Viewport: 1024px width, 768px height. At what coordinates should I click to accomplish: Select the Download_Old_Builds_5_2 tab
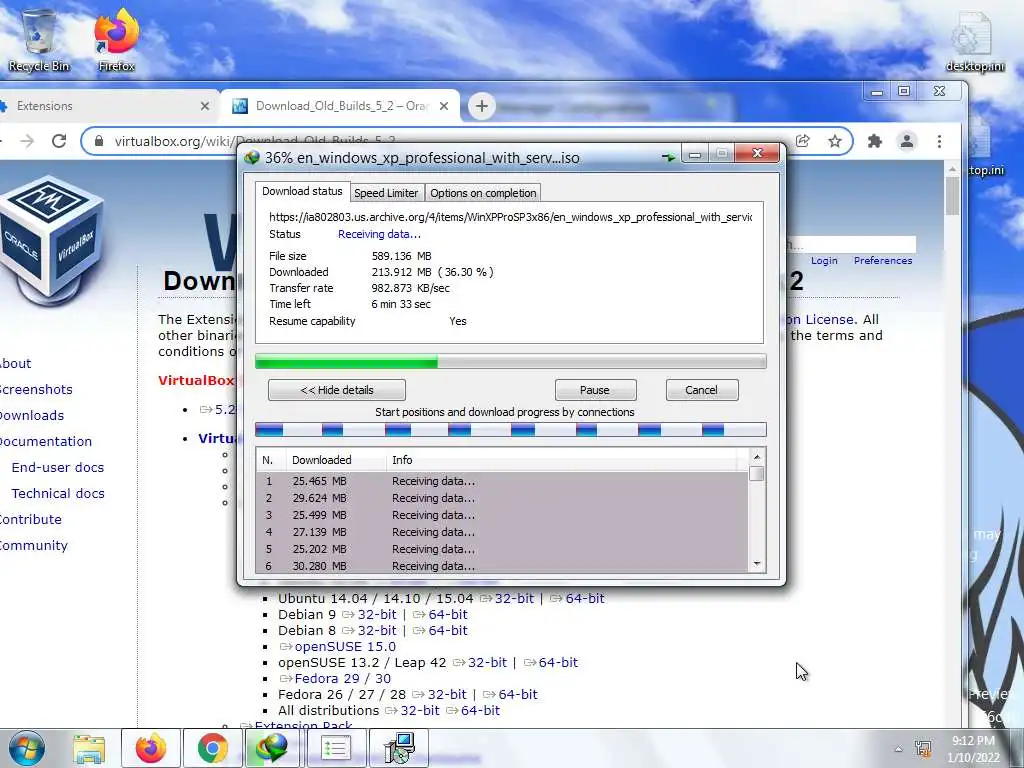click(340, 106)
